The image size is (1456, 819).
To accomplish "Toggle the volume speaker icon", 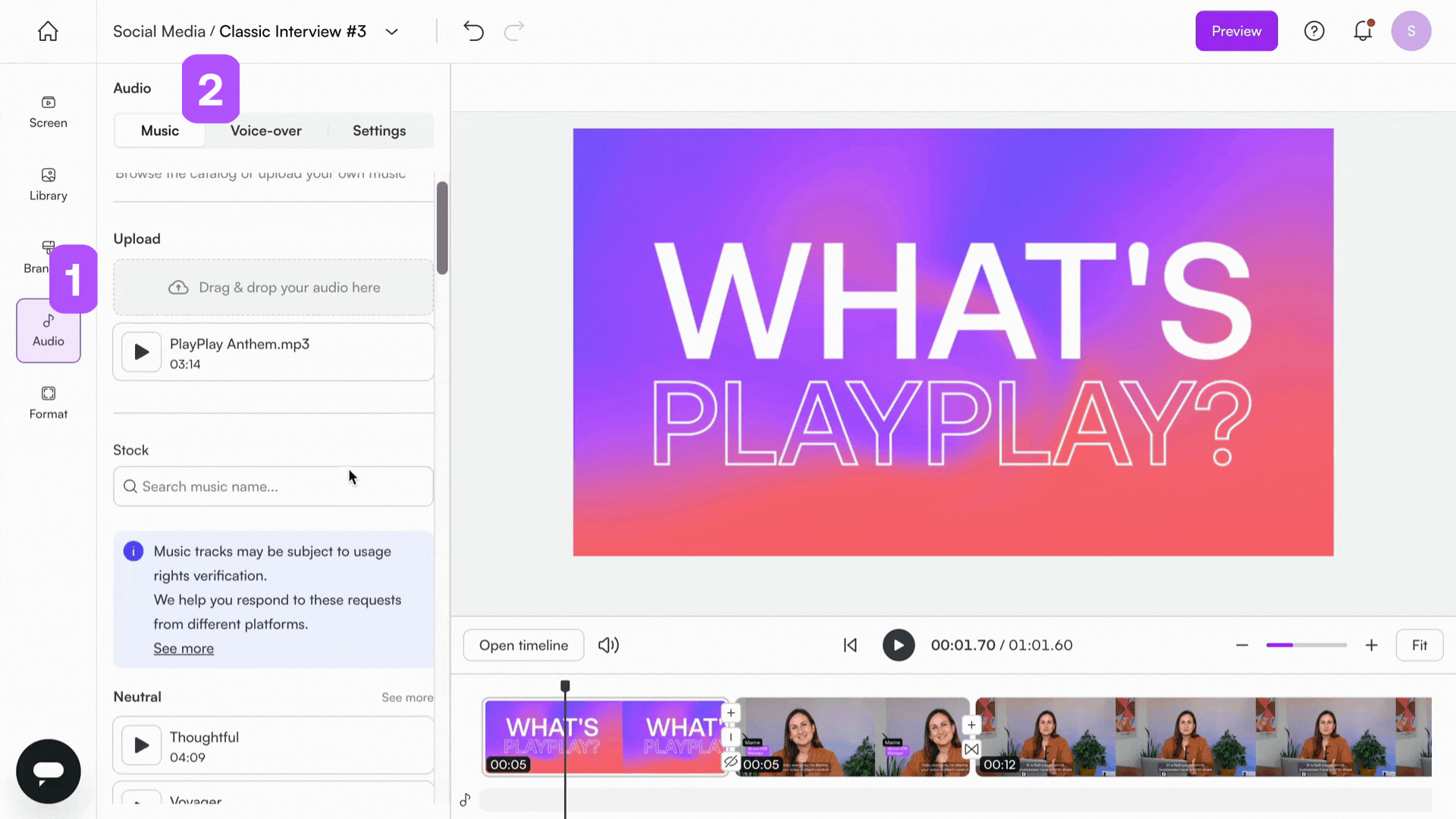I will coord(608,645).
